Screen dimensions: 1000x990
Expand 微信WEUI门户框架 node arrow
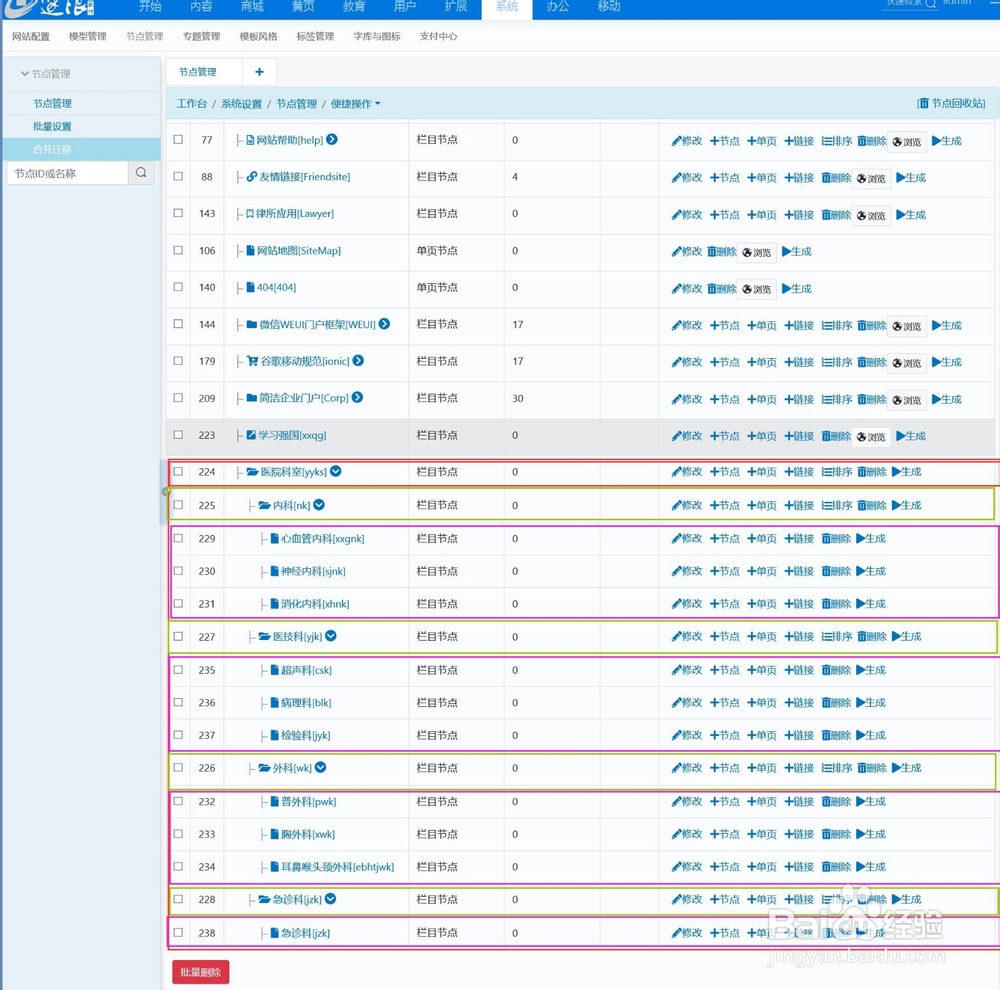click(x=384, y=323)
